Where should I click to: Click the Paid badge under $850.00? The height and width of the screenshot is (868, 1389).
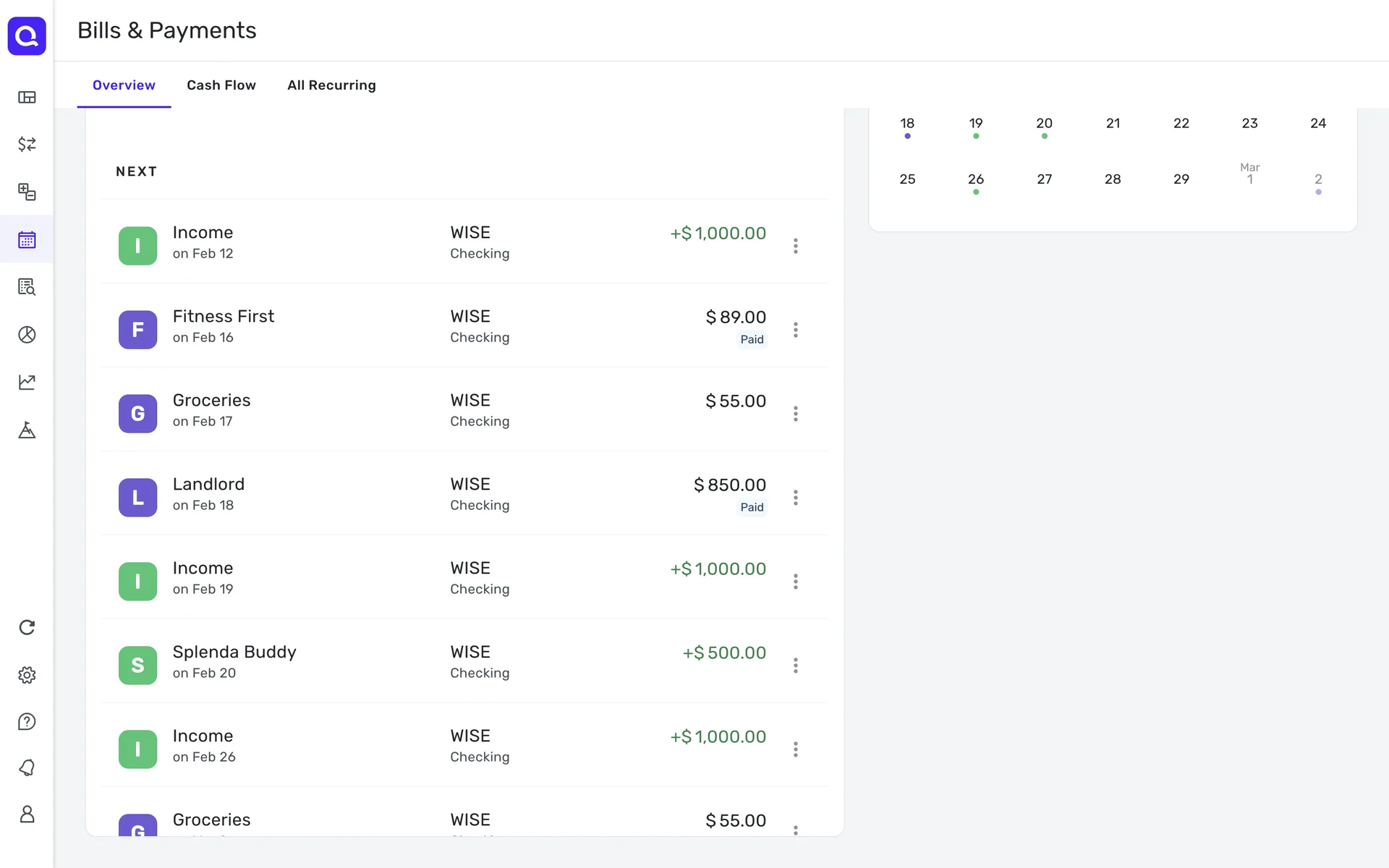point(751,507)
